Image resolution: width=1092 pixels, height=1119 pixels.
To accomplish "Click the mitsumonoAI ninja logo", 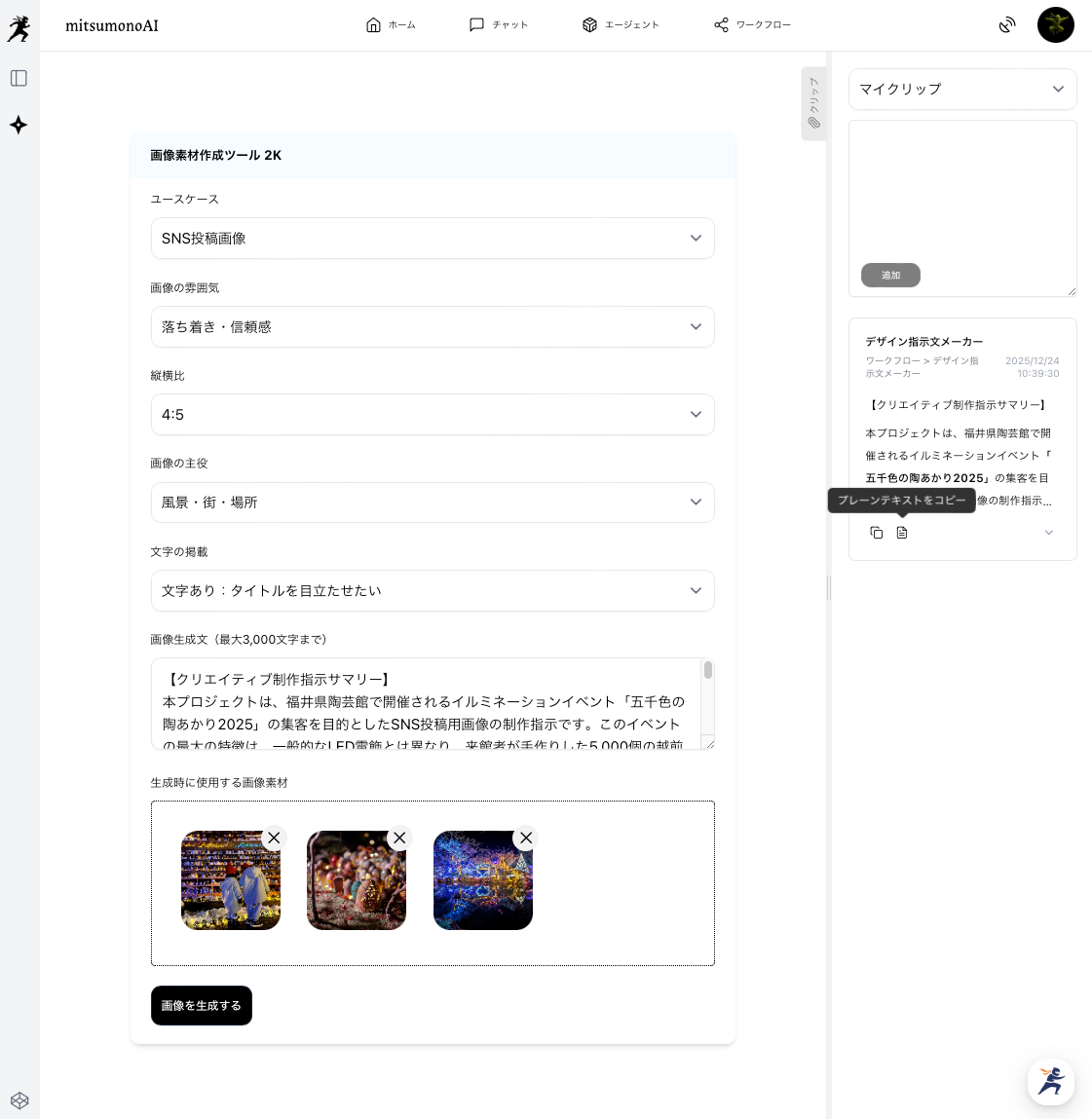I will (x=19, y=28).
